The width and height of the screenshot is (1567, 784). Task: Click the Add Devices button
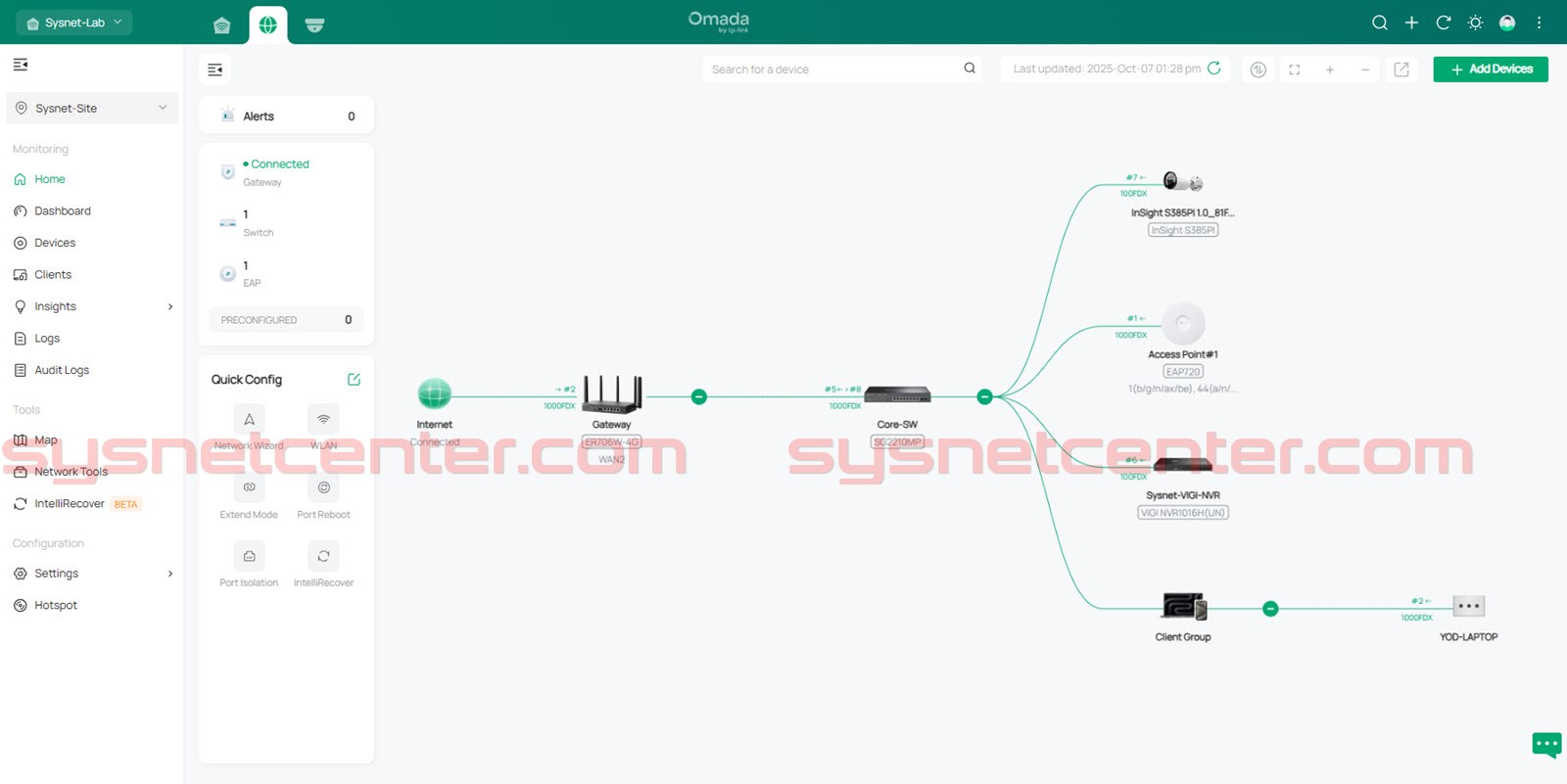(x=1490, y=69)
